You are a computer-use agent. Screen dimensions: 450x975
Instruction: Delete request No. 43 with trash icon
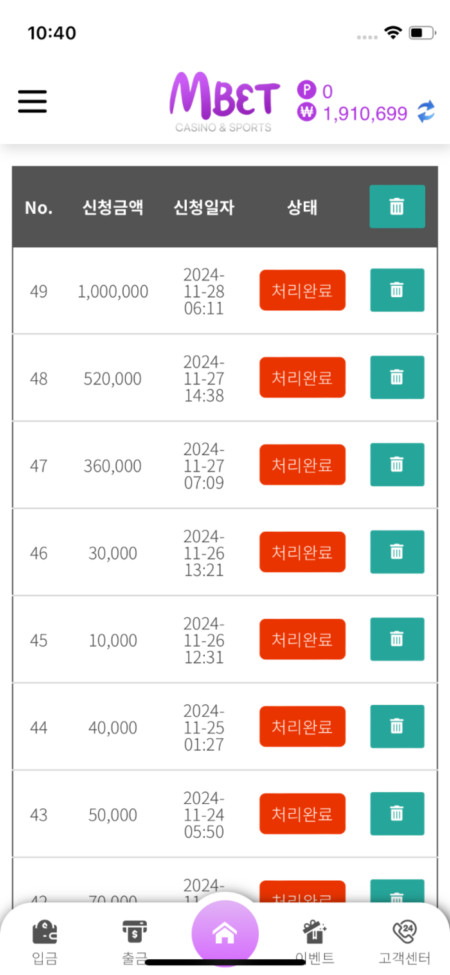(397, 813)
